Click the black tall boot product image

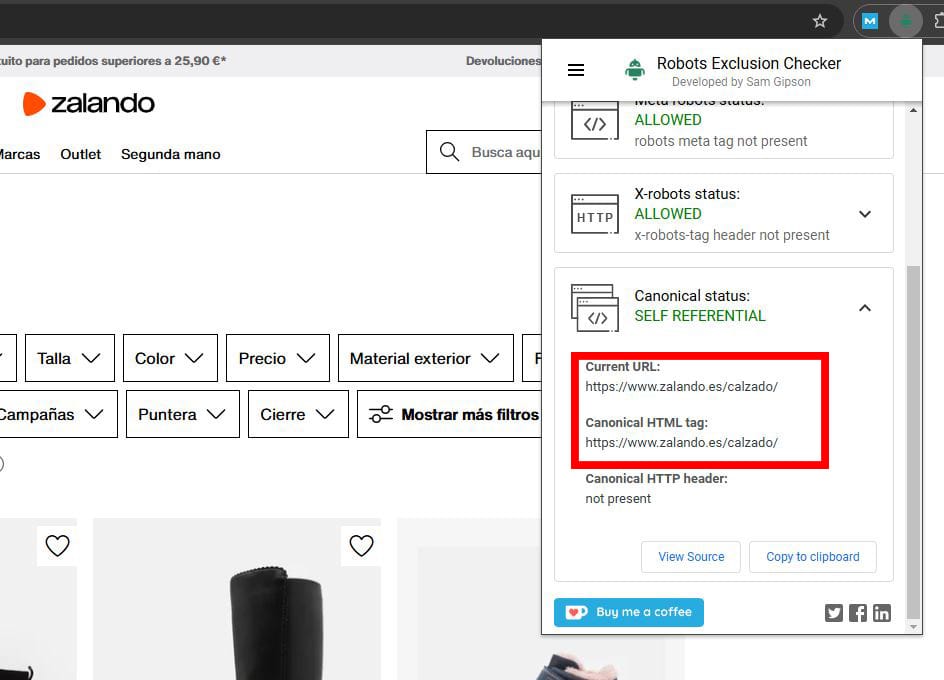click(237, 599)
